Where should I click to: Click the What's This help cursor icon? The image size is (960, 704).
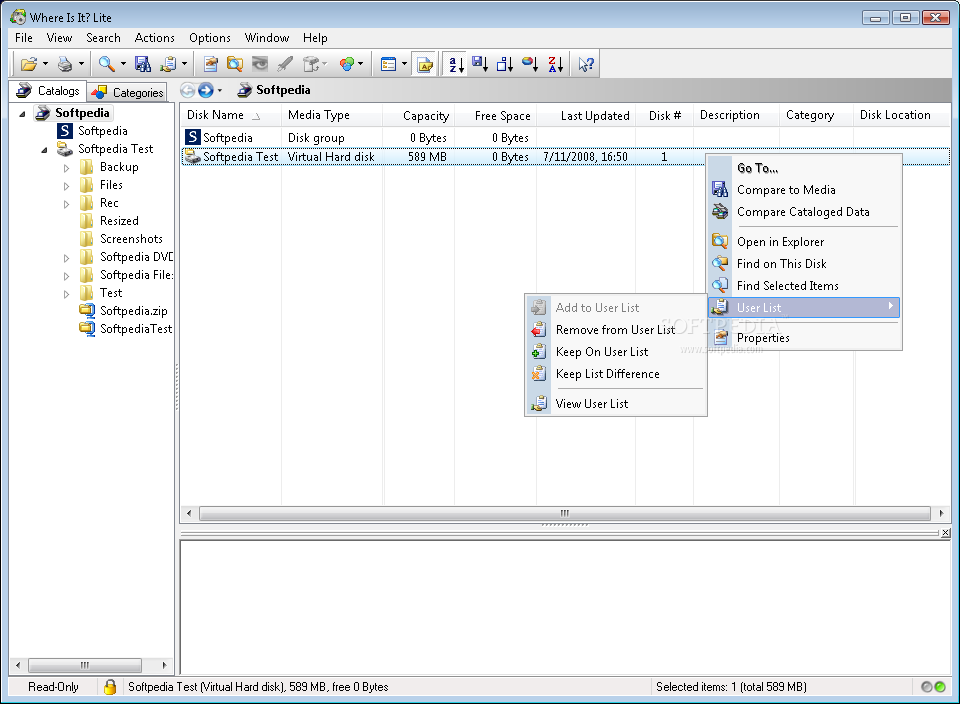pos(586,64)
